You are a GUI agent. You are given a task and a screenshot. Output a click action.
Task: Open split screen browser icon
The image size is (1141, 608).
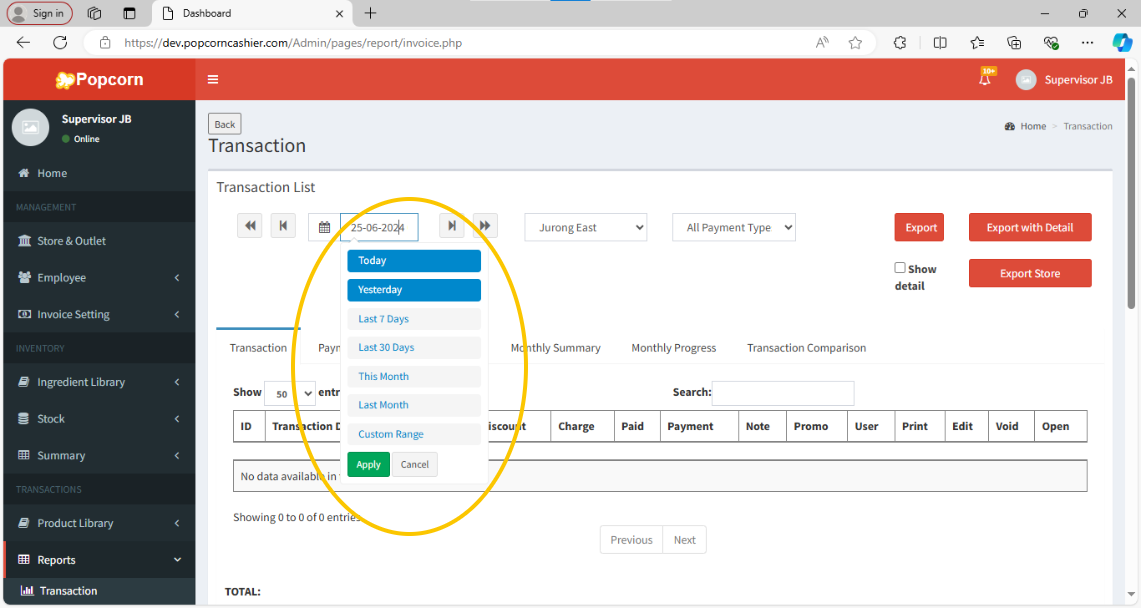940,43
